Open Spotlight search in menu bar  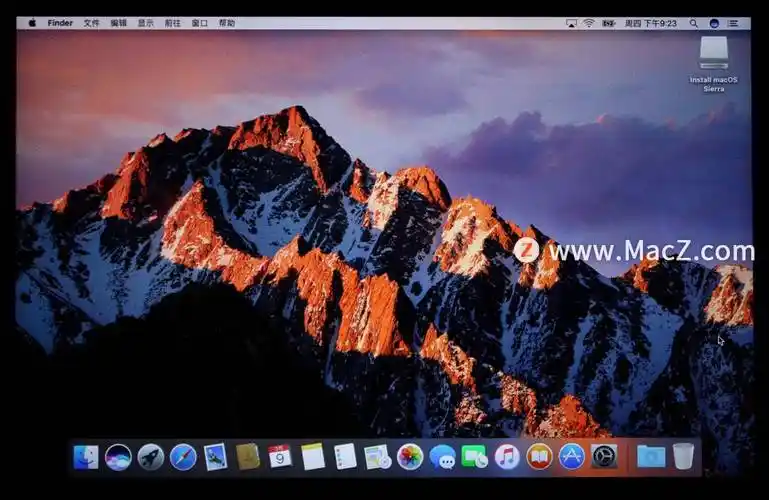point(695,23)
